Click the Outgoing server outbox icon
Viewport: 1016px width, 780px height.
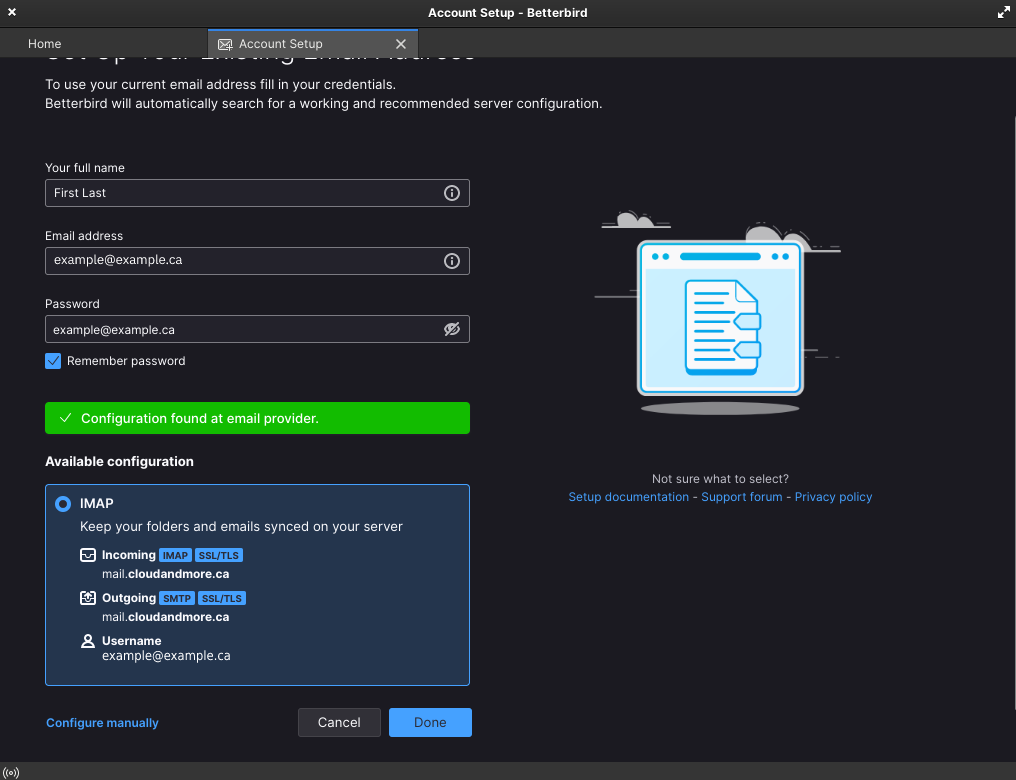point(87,598)
